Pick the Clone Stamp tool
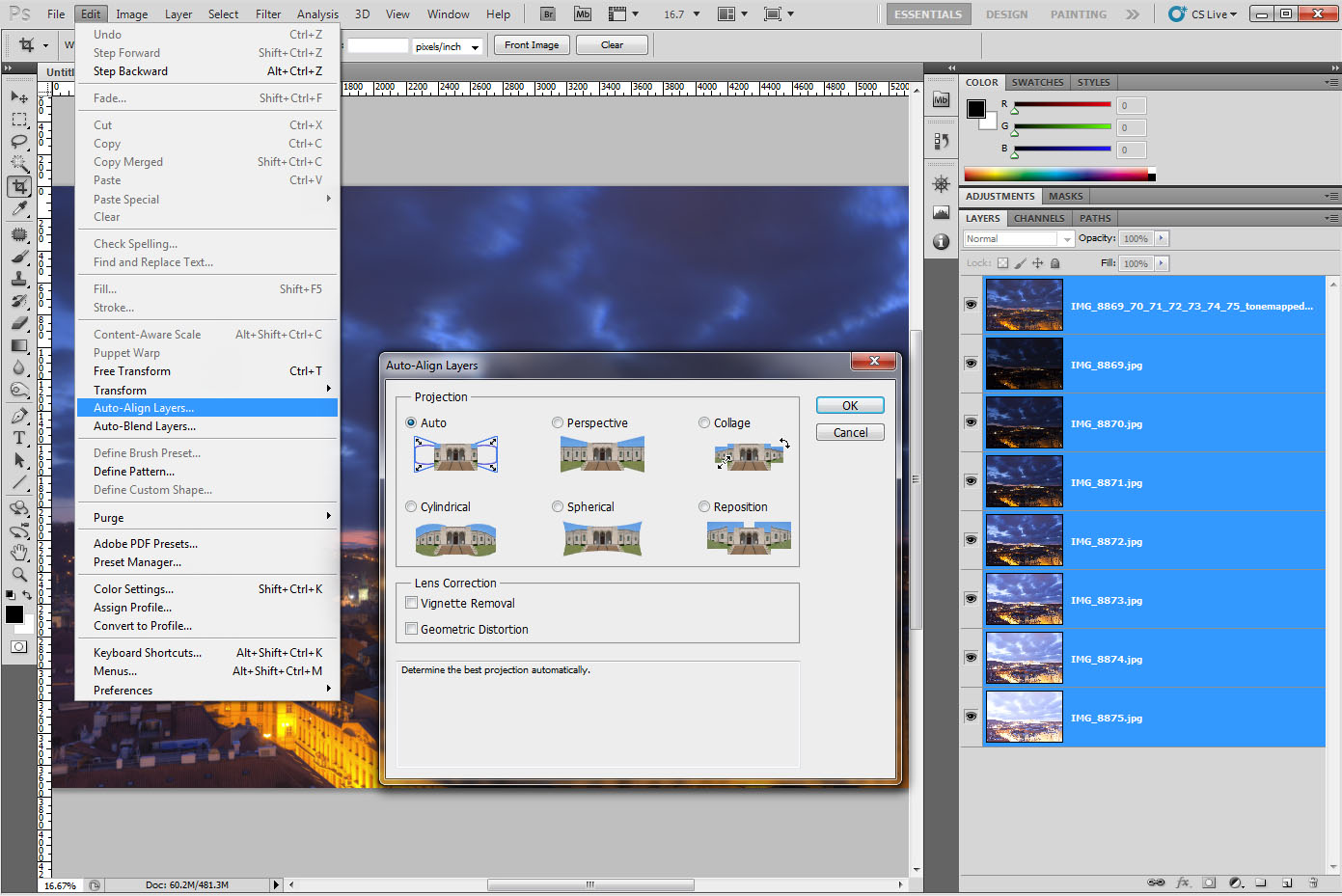1342x896 pixels. click(x=19, y=279)
